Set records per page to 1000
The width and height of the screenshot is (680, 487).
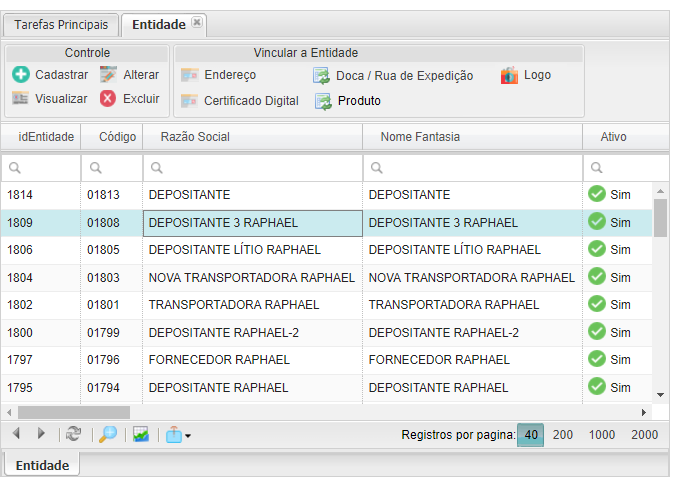602,435
